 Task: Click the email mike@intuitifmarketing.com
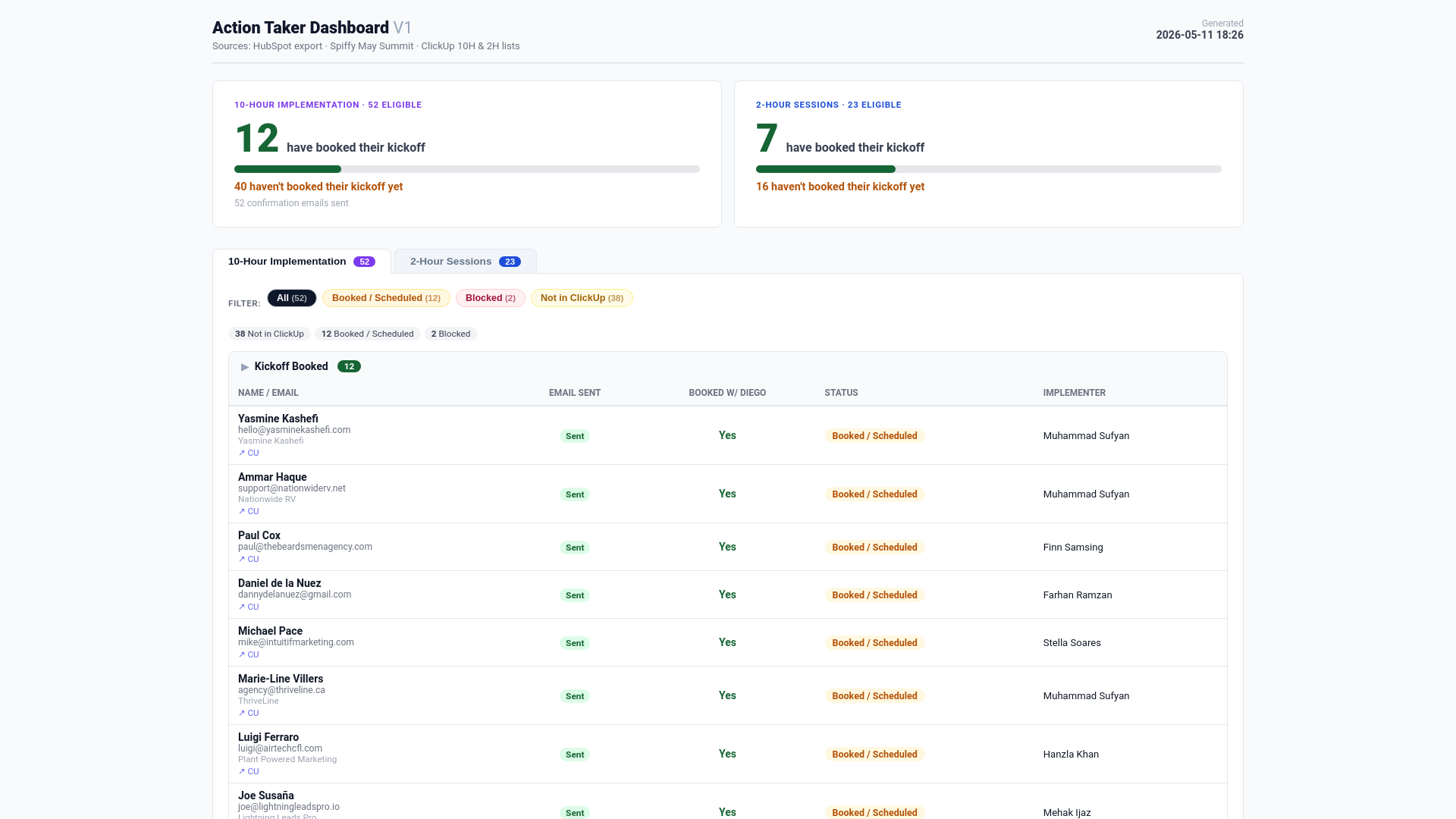pyautogui.click(x=296, y=642)
